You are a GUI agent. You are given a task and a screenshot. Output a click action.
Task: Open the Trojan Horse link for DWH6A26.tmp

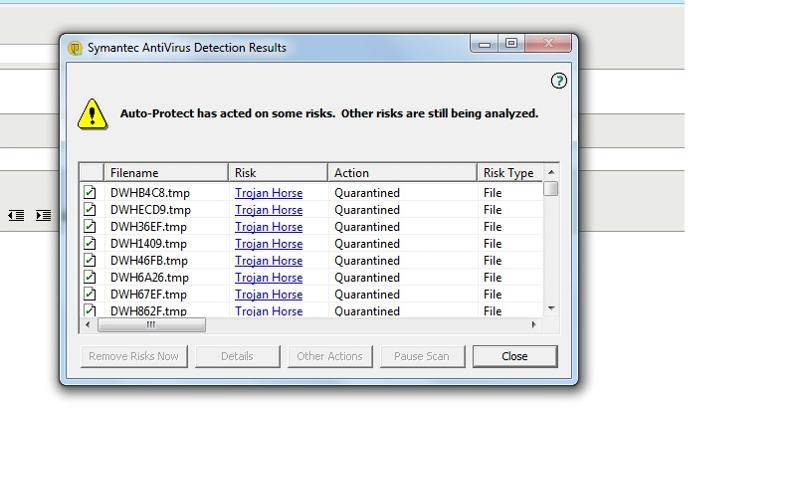(x=268, y=277)
